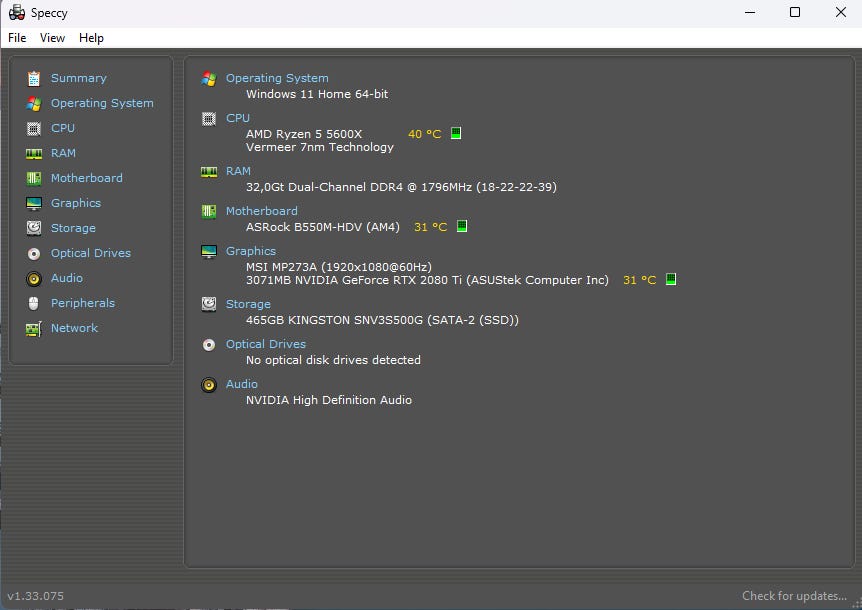Open Peripherals section from sidebar
This screenshot has height=610, width=862.
point(83,303)
